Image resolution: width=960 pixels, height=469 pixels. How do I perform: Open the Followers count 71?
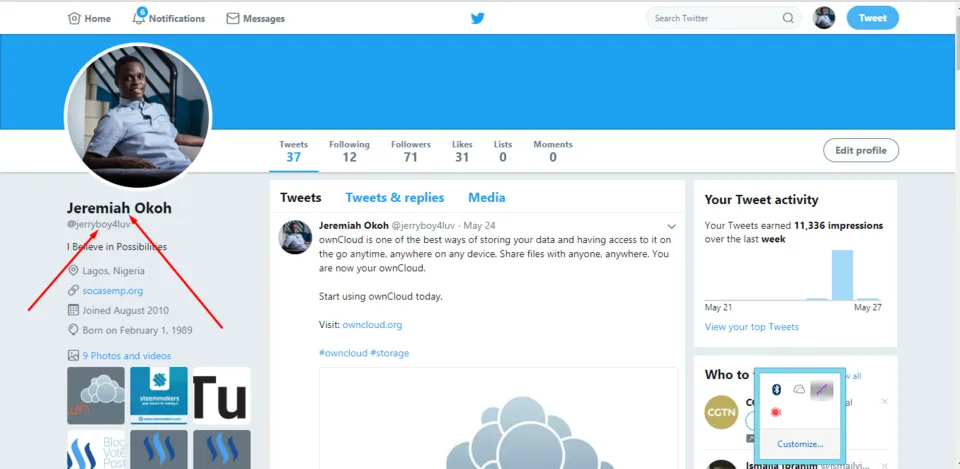point(411,151)
